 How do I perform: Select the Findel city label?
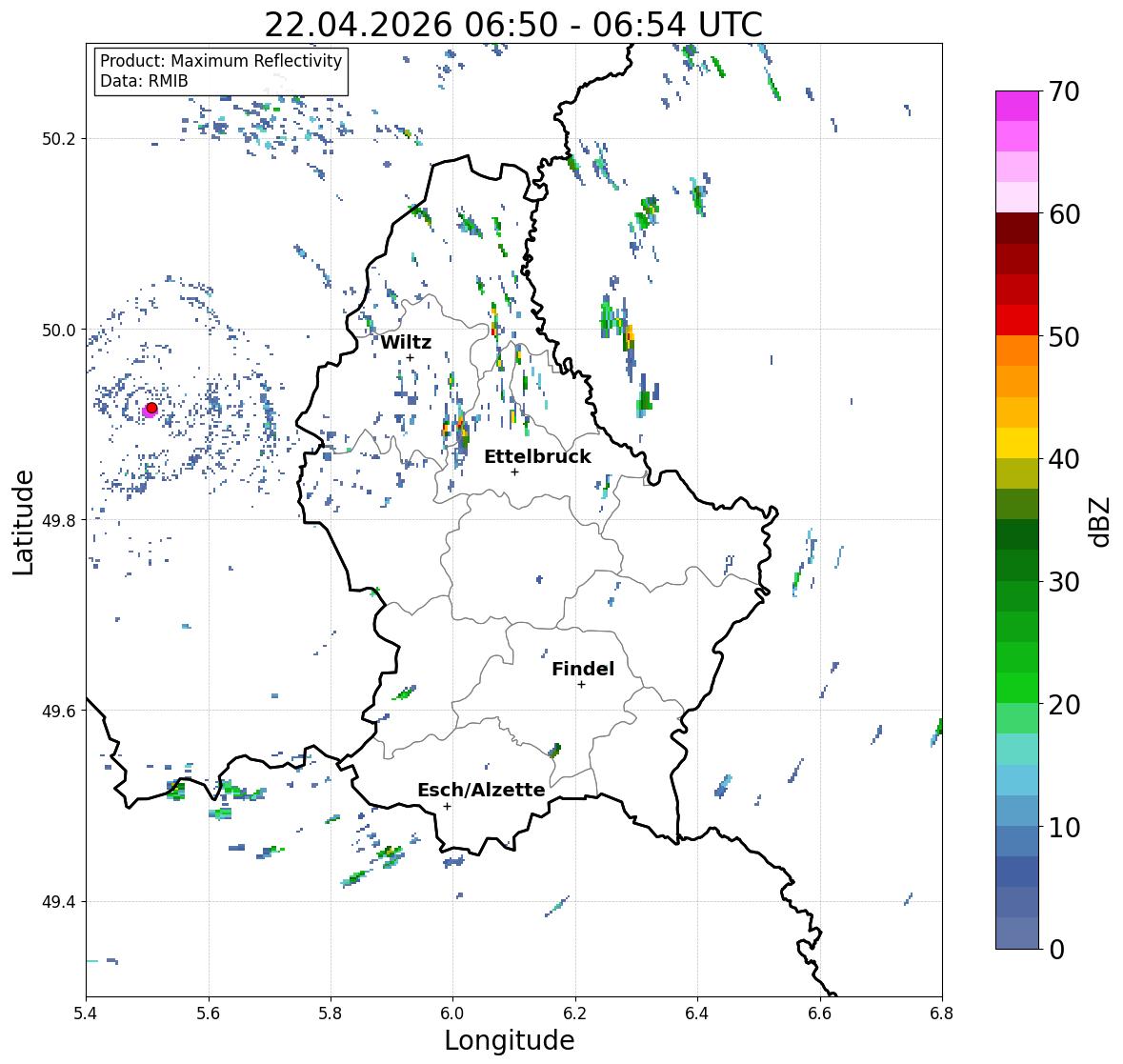[x=582, y=669]
